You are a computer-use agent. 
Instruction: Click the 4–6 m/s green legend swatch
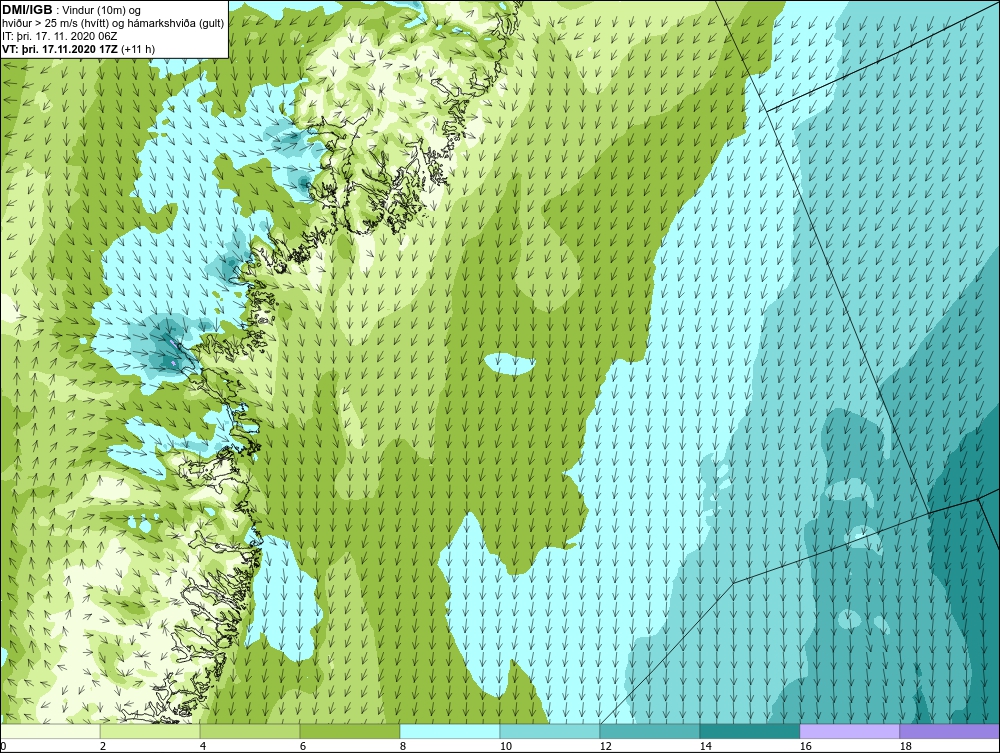point(250,731)
